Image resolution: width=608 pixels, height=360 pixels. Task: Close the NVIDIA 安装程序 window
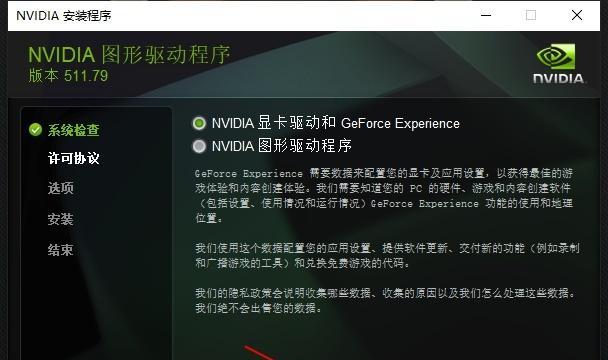click(x=577, y=16)
